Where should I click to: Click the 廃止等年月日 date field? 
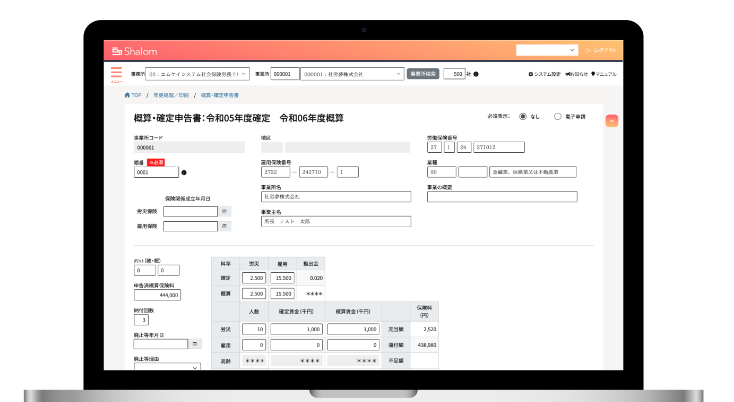161,344
